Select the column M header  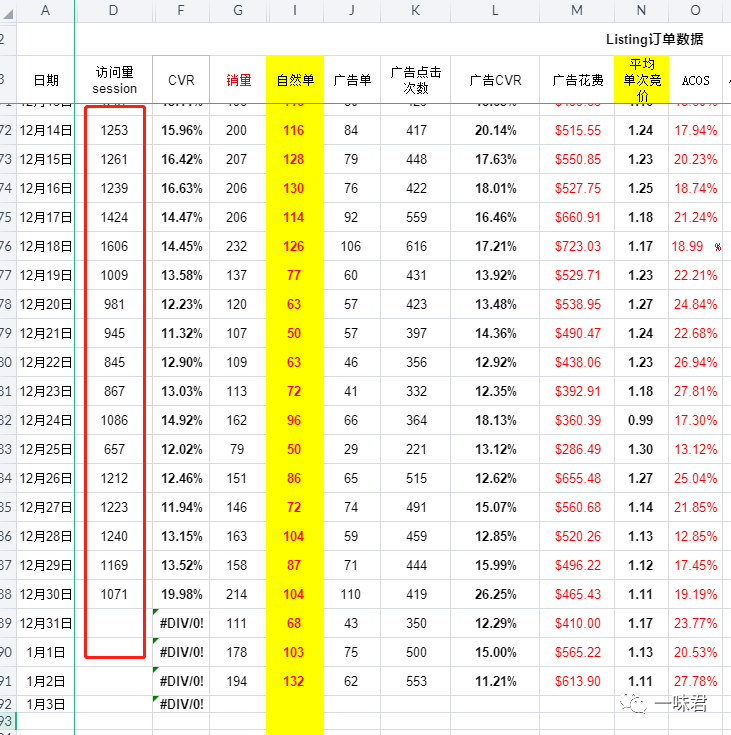click(577, 11)
